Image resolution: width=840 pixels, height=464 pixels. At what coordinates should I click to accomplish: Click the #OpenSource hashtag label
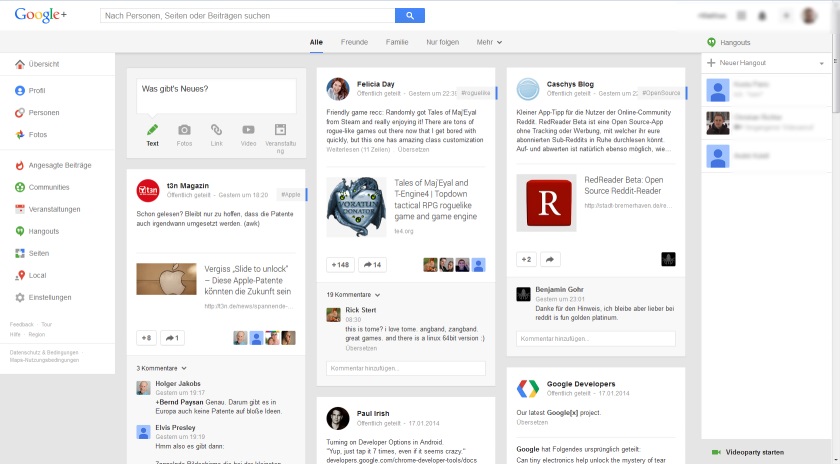coord(662,93)
